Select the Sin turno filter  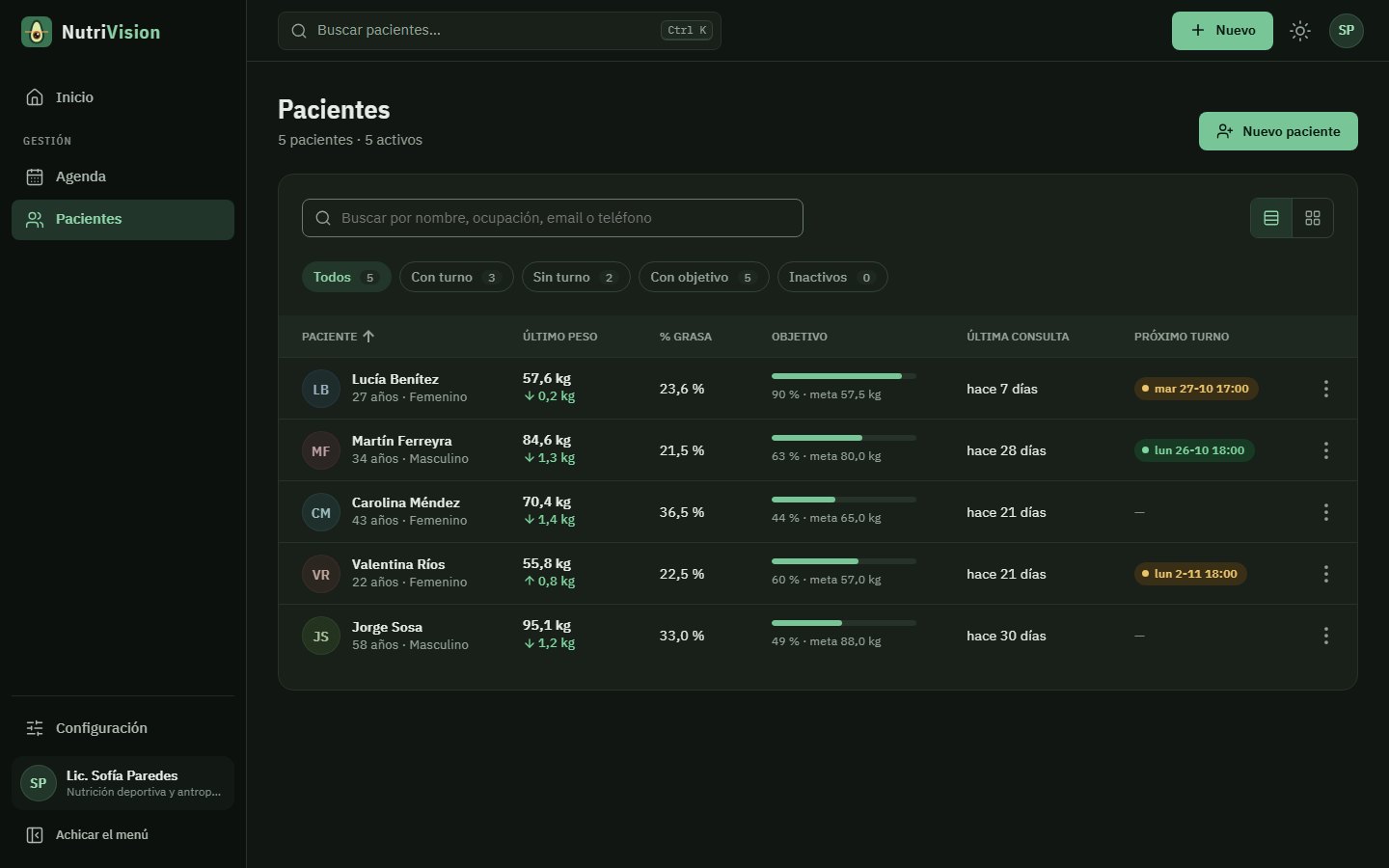(576, 277)
